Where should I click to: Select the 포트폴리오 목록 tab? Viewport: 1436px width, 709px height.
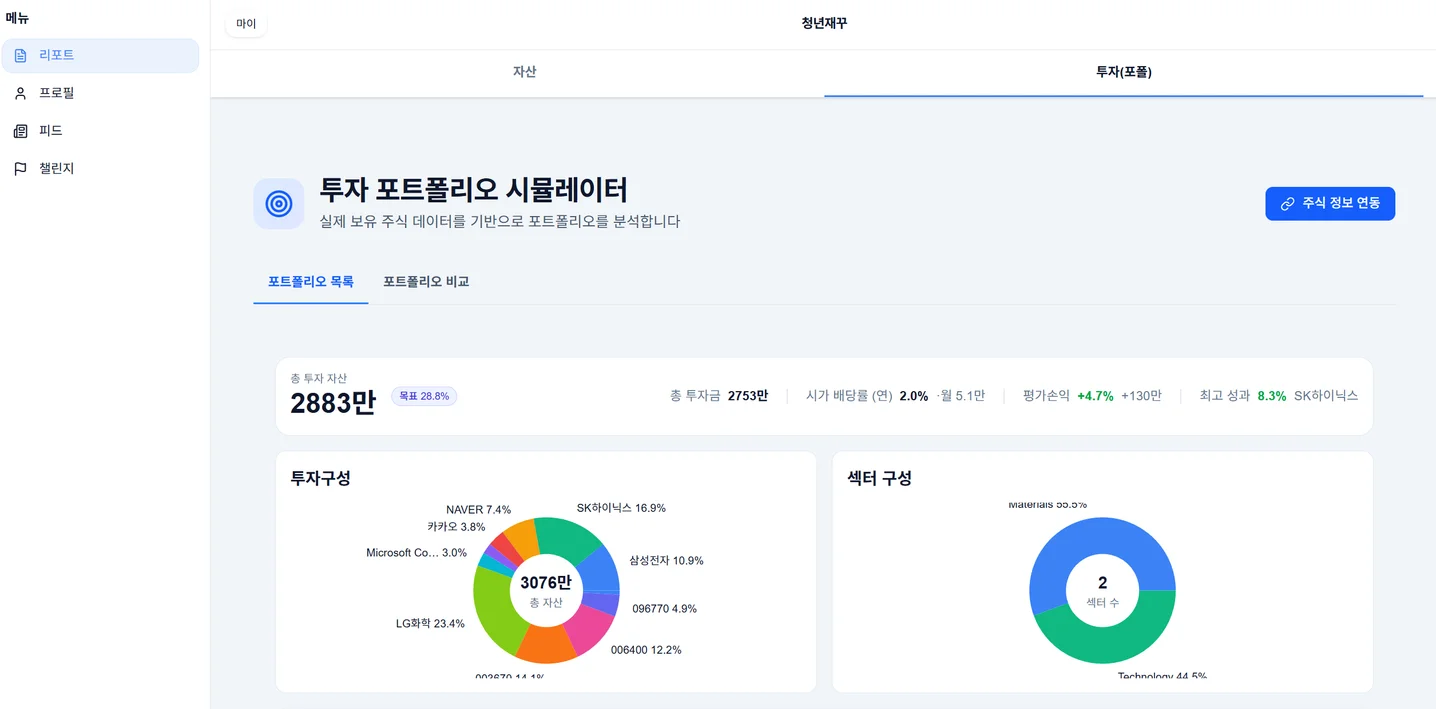pos(310,281)
